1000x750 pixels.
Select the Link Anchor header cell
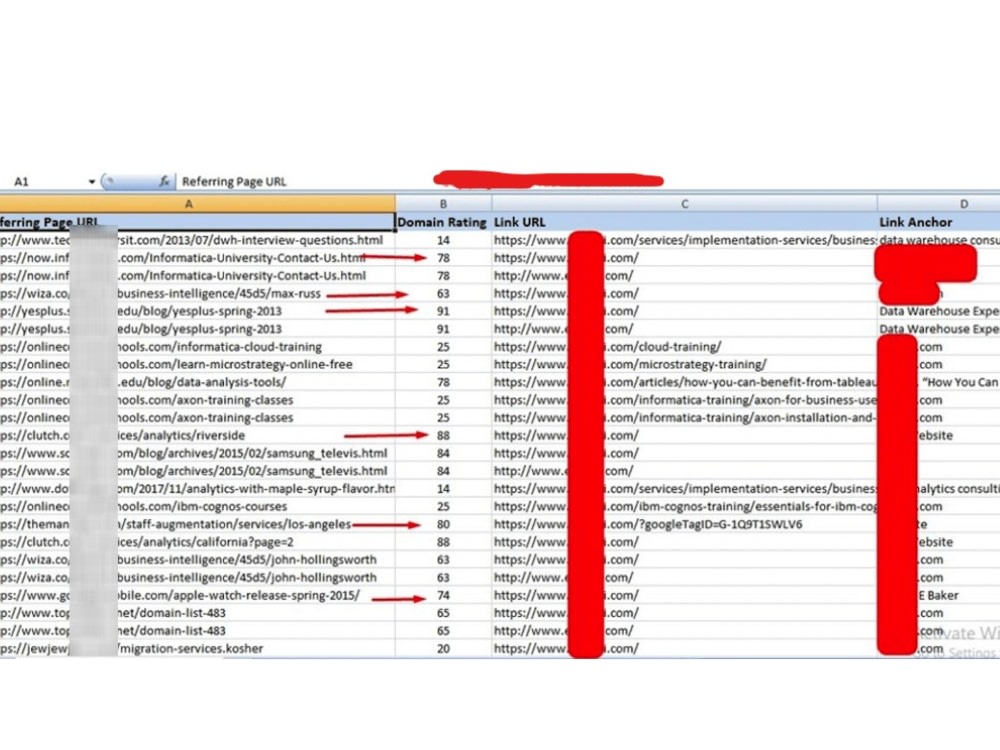tap(939, 222)
